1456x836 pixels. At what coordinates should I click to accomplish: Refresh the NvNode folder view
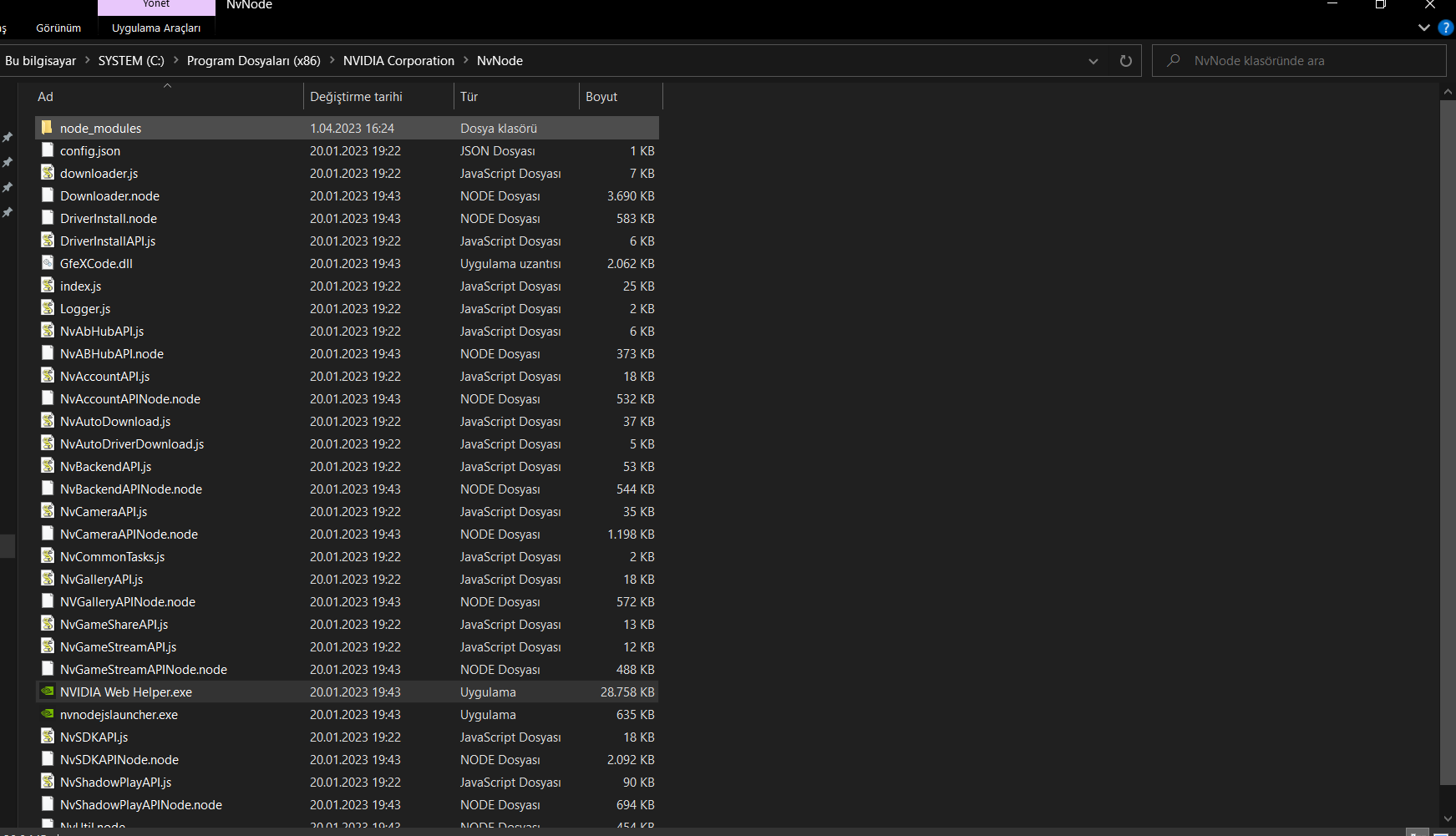(1126, 61)
